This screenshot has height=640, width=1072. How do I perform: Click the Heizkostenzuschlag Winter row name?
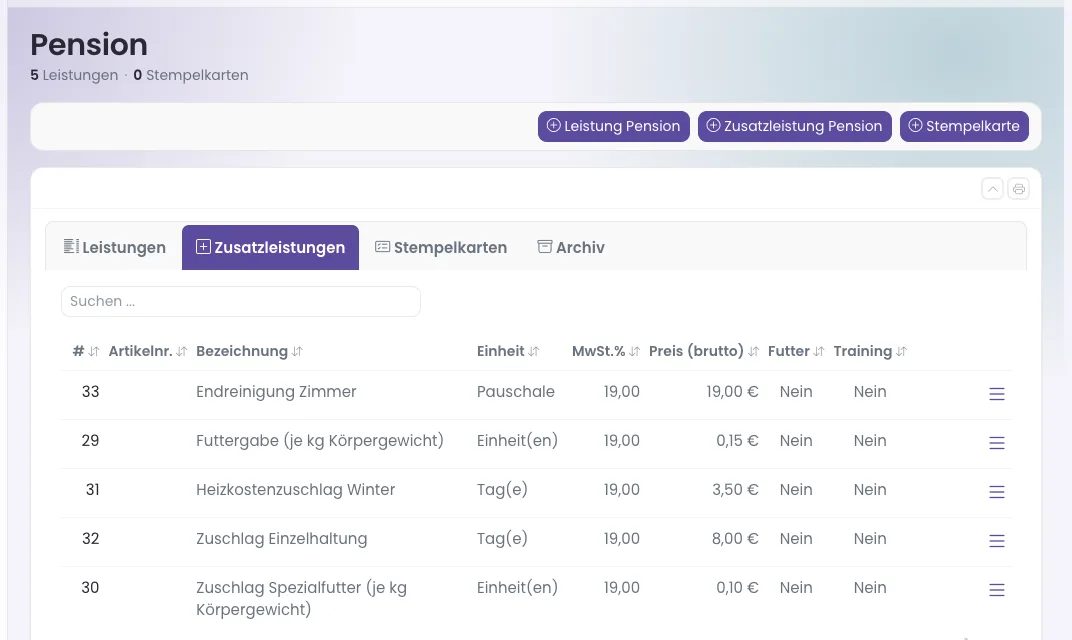click(295, 490)
